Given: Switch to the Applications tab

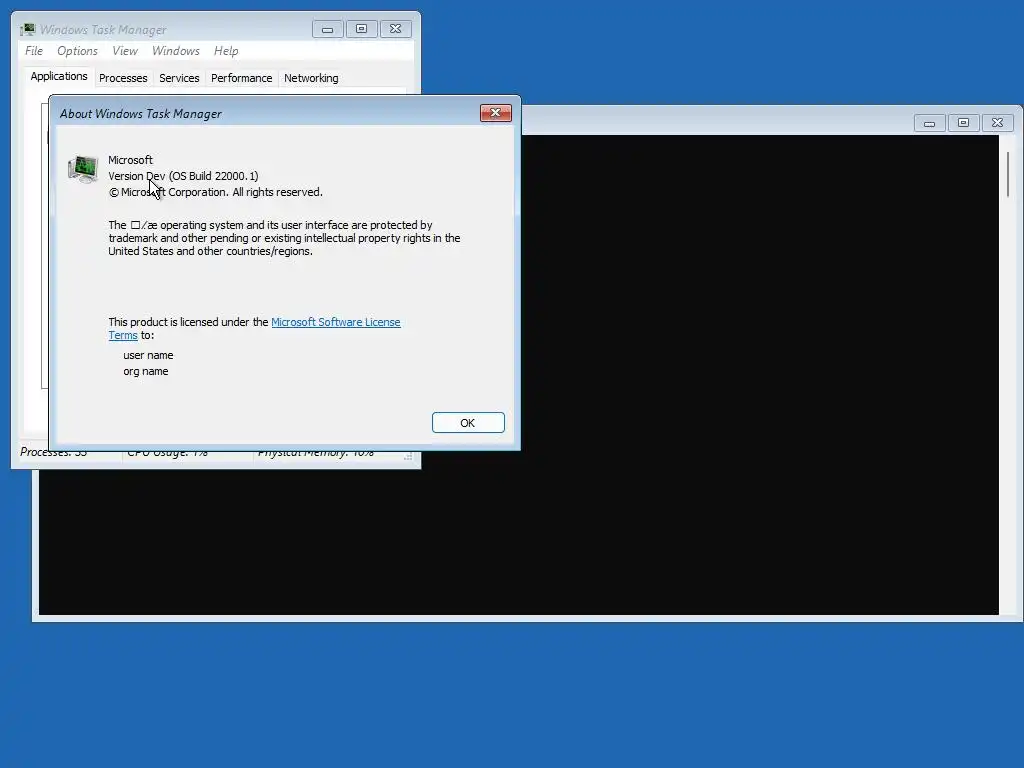Looking at the screenshot, I should 59,76.
